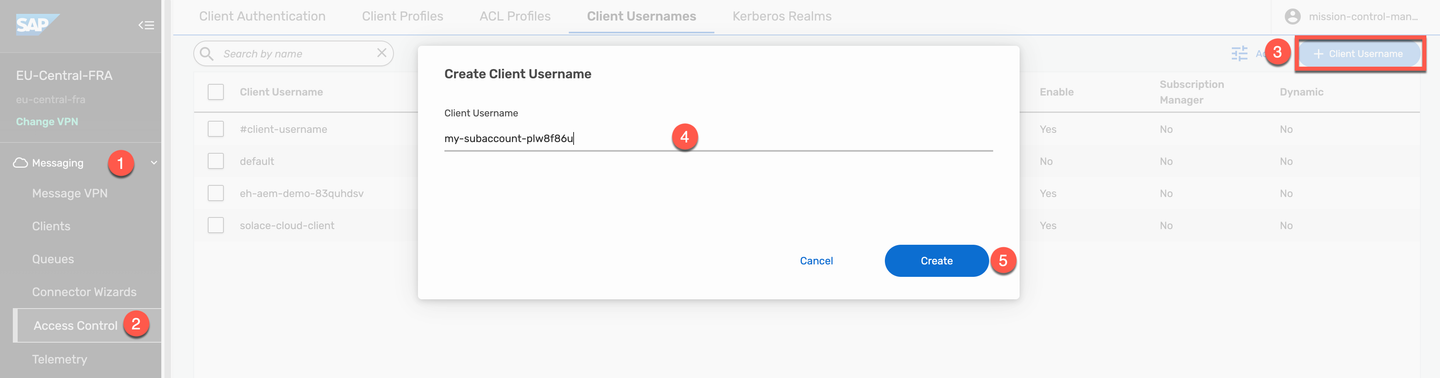
Task: Open Clients in sidebar
Action: tap(51, 226)
